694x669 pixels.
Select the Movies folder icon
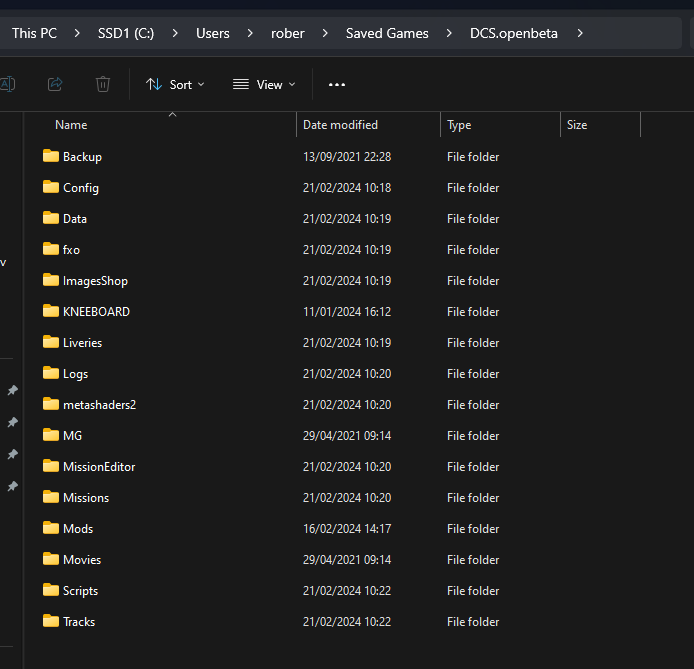[x=50, y=559]
